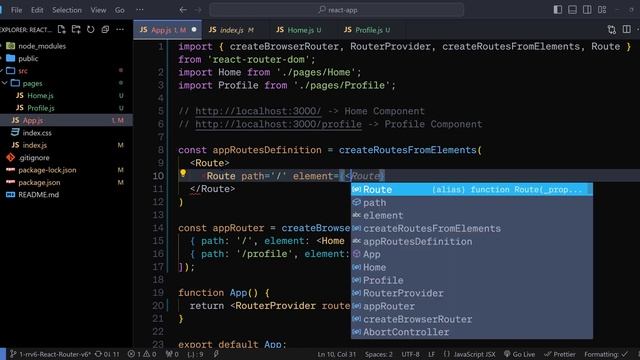Open index.css in the file tree
Screen dimensions: 640x360
click(37, 133)
